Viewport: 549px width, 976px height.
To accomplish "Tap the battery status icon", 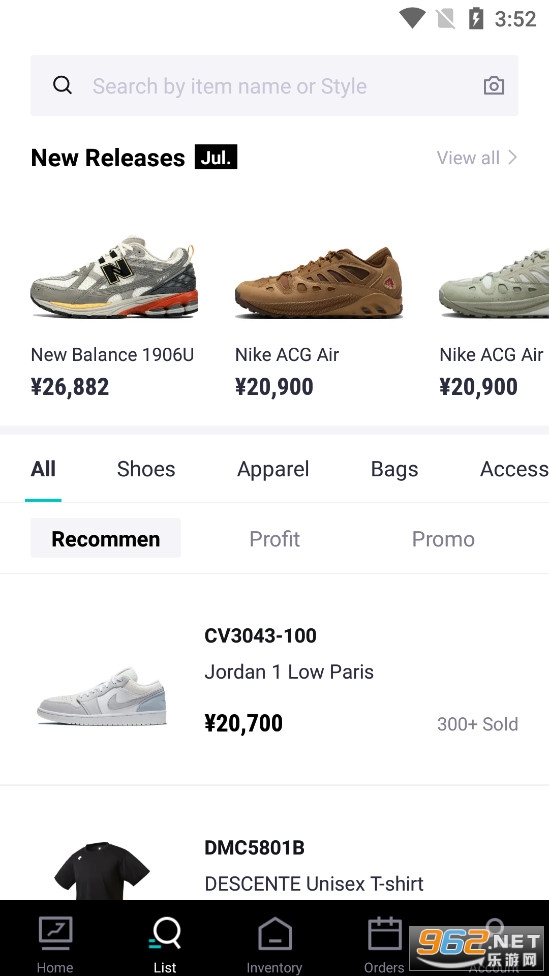I will 476,18.
